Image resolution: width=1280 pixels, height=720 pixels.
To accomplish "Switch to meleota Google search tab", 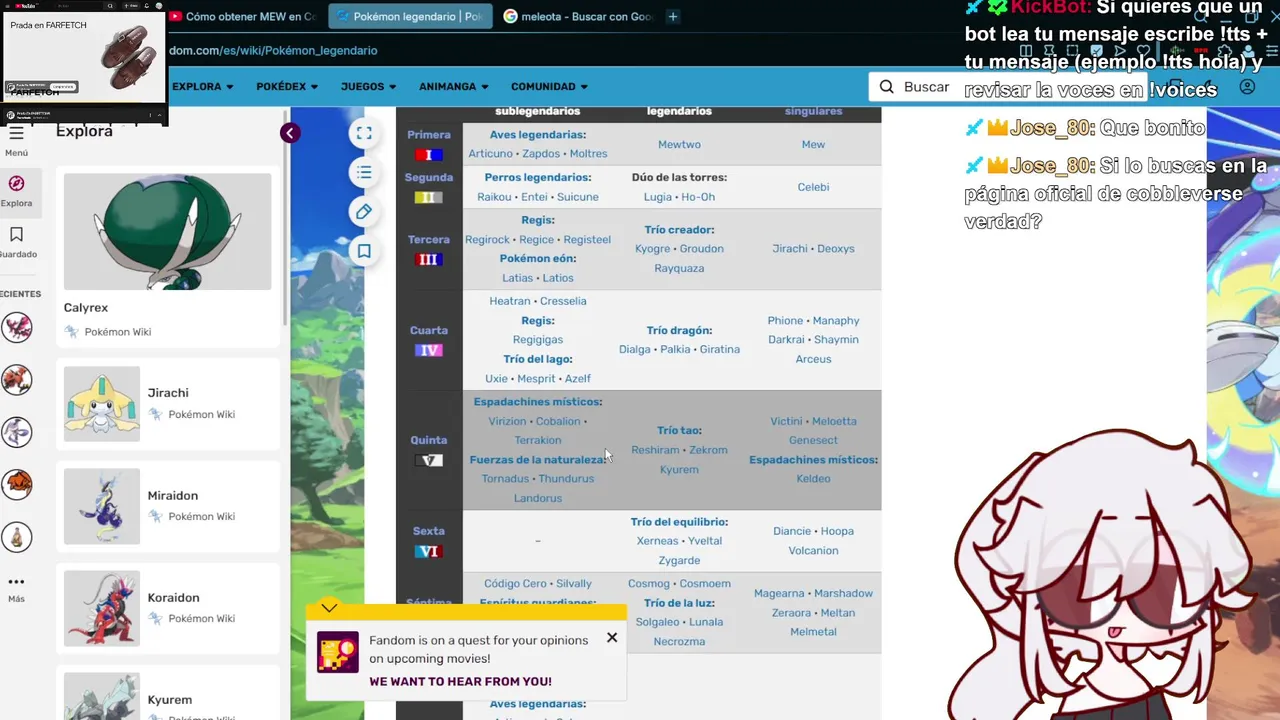I will pos(577,16).
